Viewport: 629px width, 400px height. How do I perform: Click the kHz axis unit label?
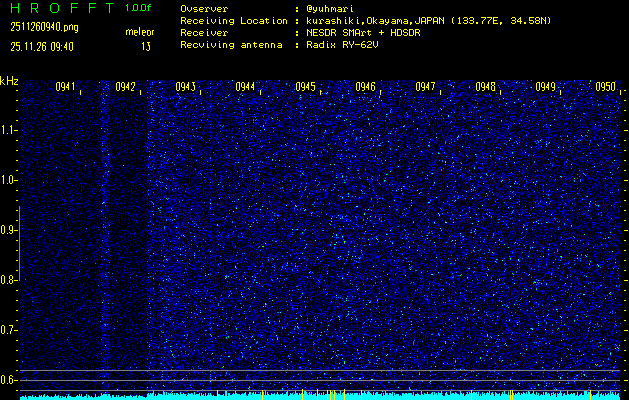click(9, 81)
